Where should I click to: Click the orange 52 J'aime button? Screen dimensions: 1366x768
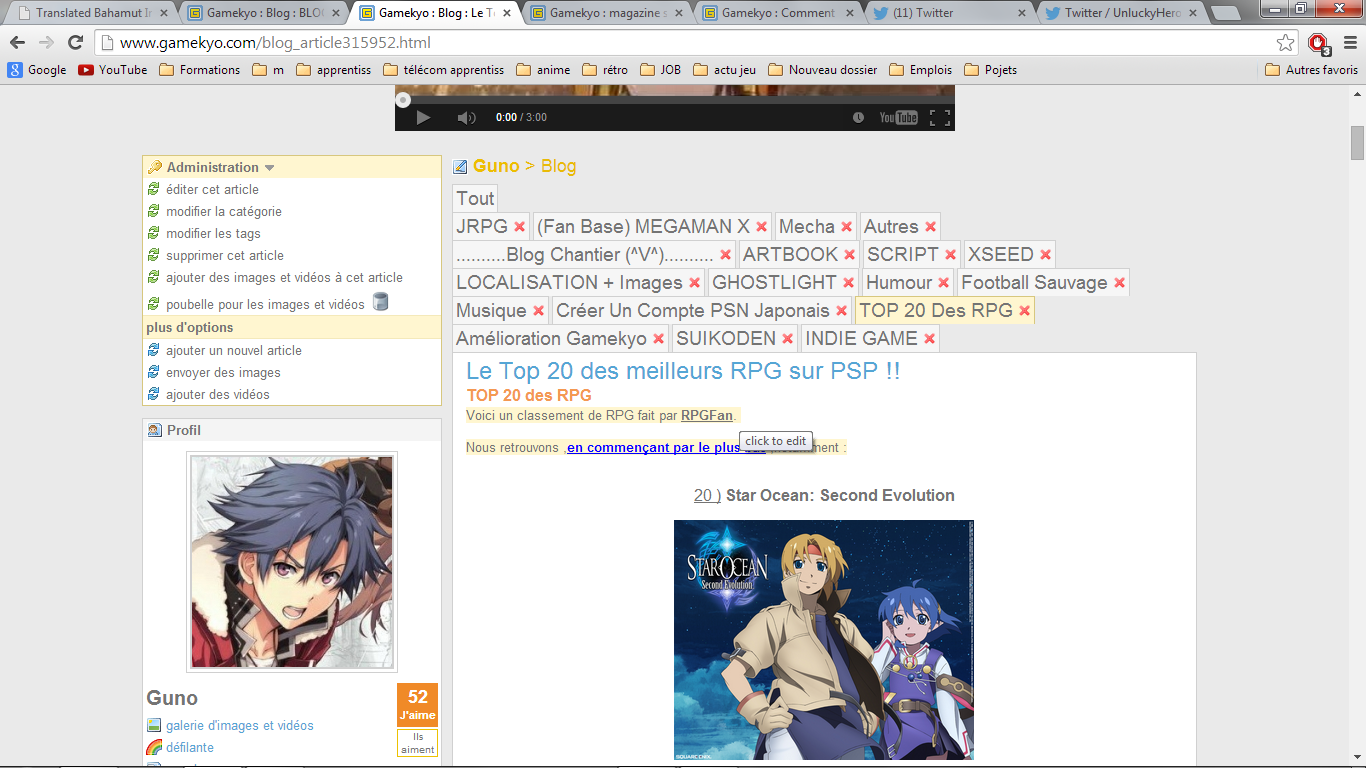(x=417, y=704)
